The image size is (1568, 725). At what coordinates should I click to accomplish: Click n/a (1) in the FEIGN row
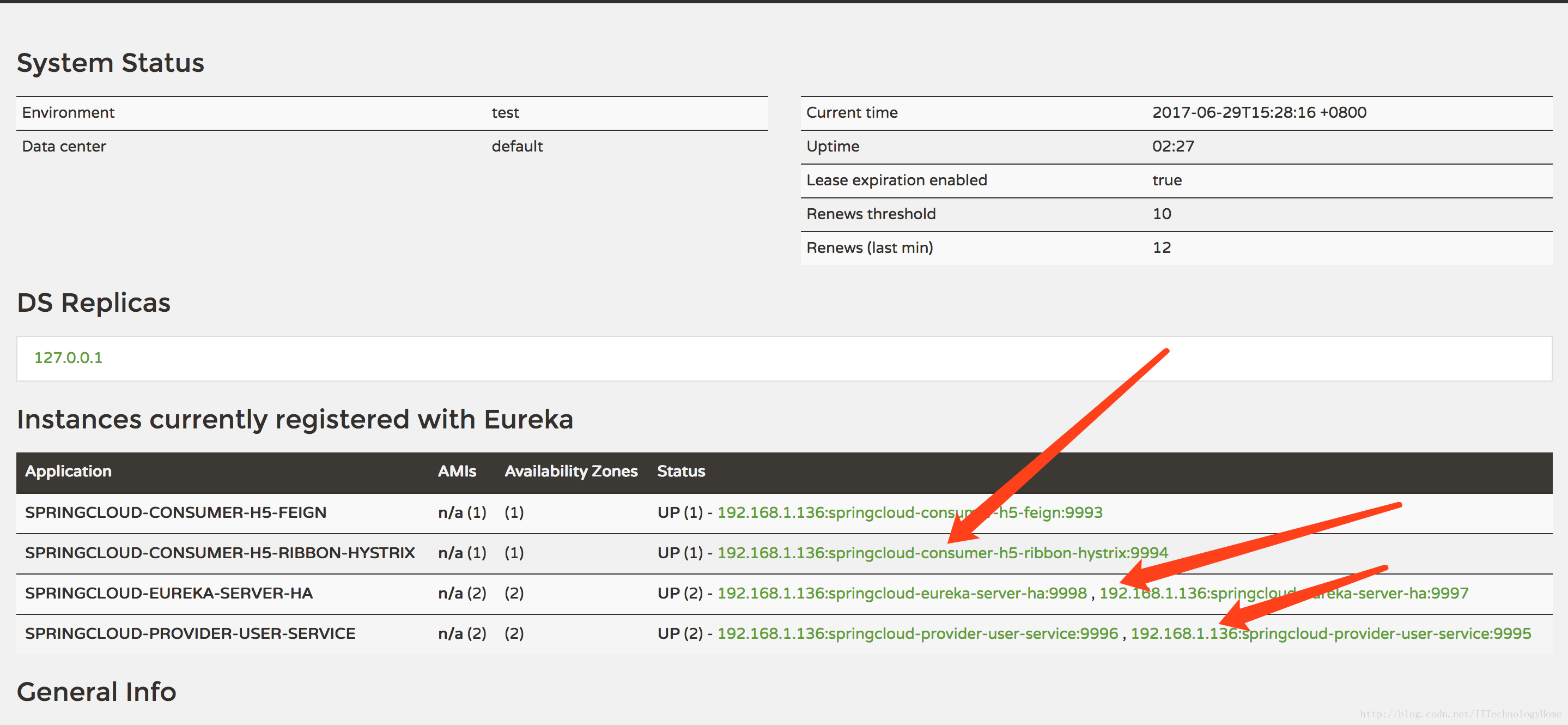[x=462, y=512]
